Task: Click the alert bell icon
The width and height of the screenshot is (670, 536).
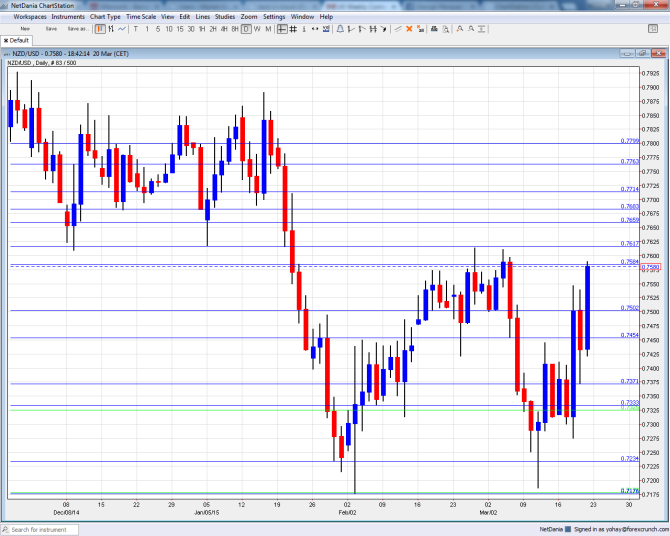Action: [341, 29]
